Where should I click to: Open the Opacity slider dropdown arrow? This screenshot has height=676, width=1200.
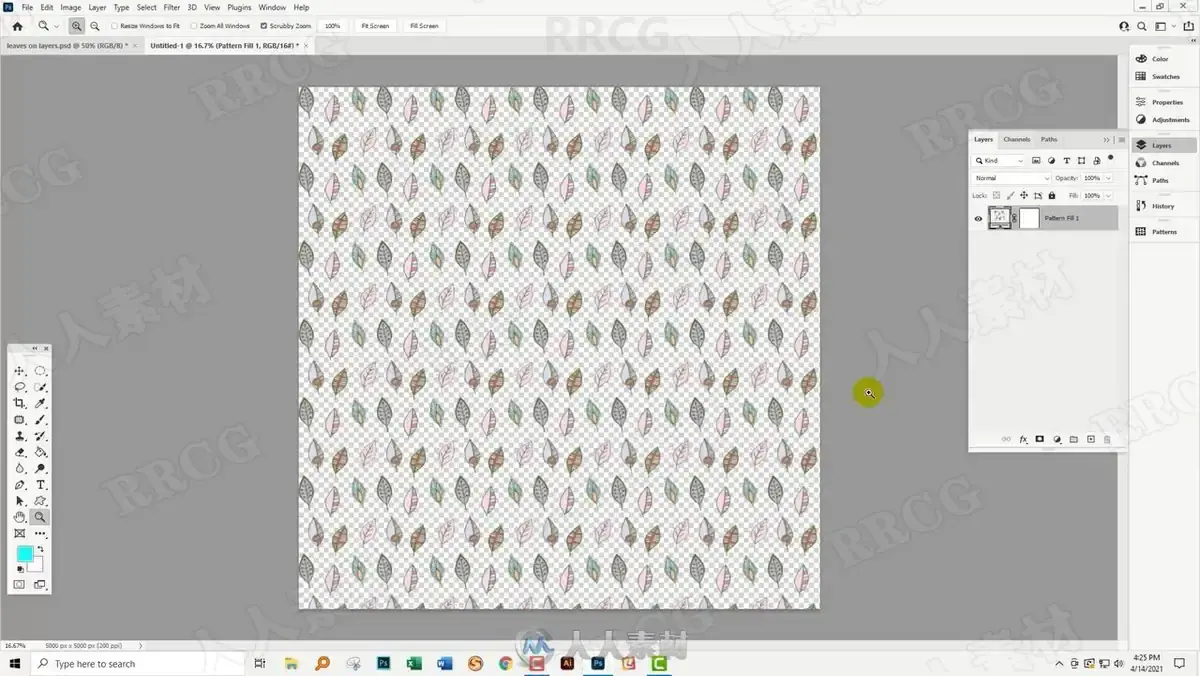pyautogui.click(x=1108, y=178)
